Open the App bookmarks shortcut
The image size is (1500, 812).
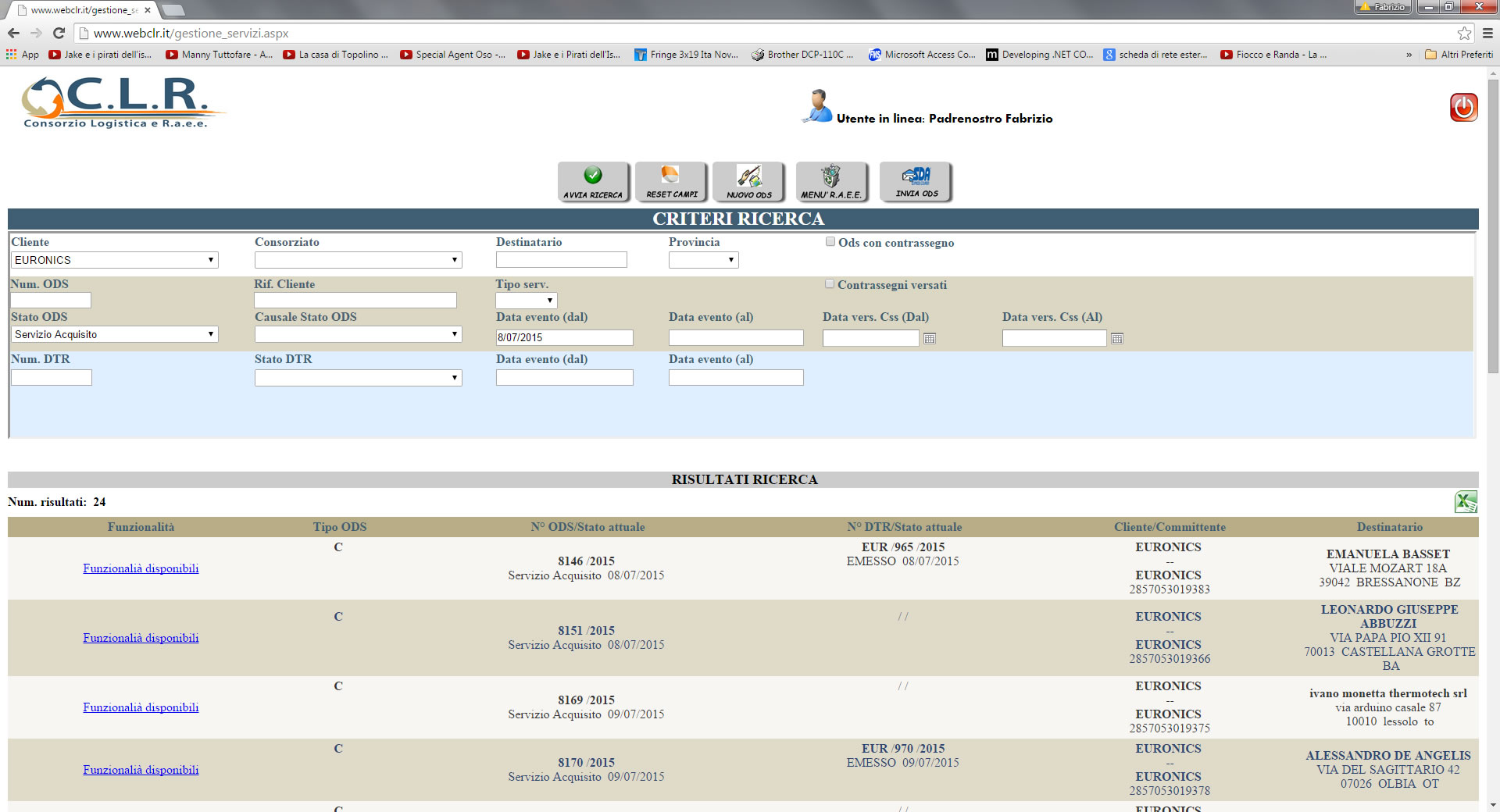(22, 55)
